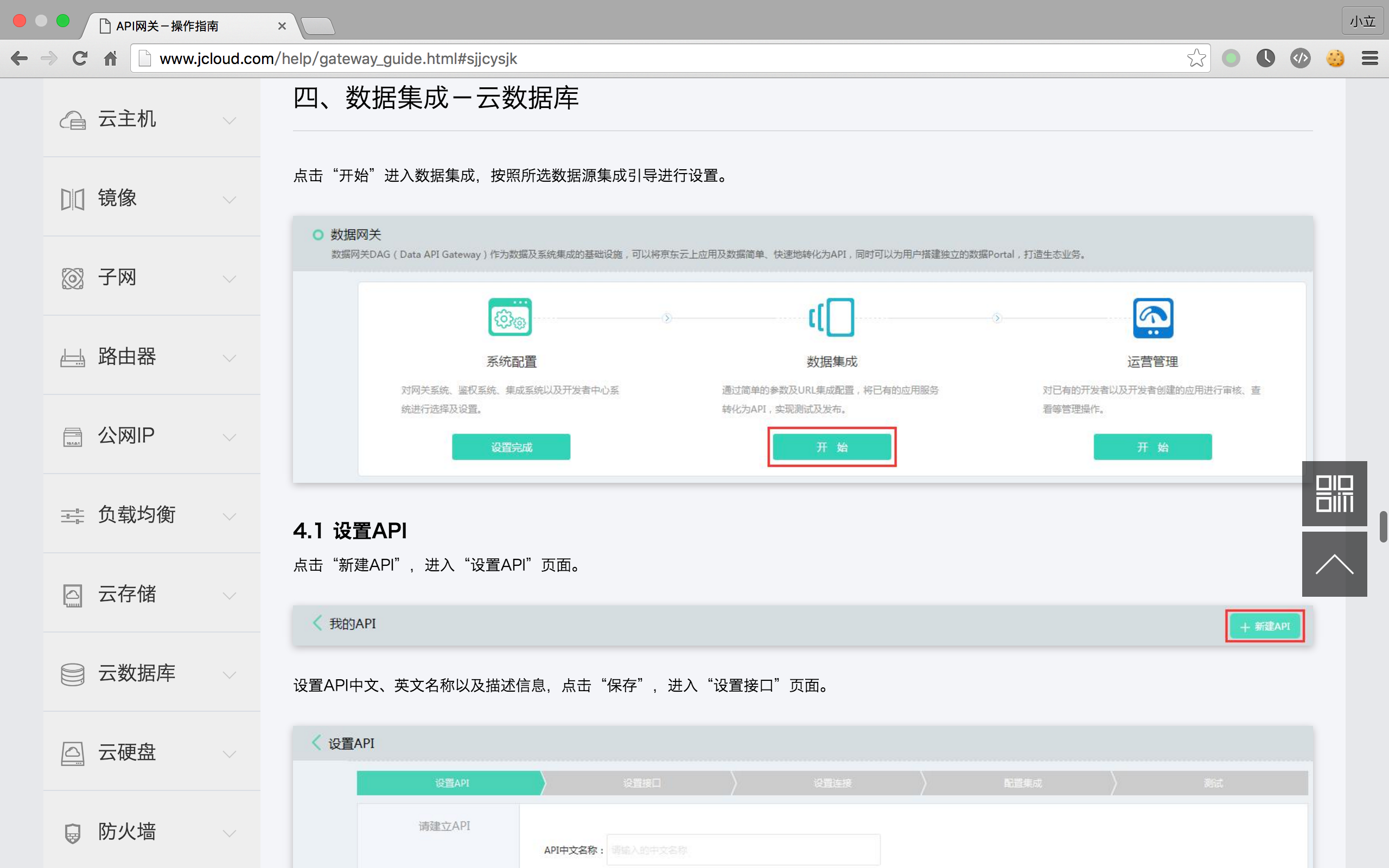Click the 4.1 设置API heading
Image resolution: width=1389 pixels, height=868 pixels.
[349, 531]
